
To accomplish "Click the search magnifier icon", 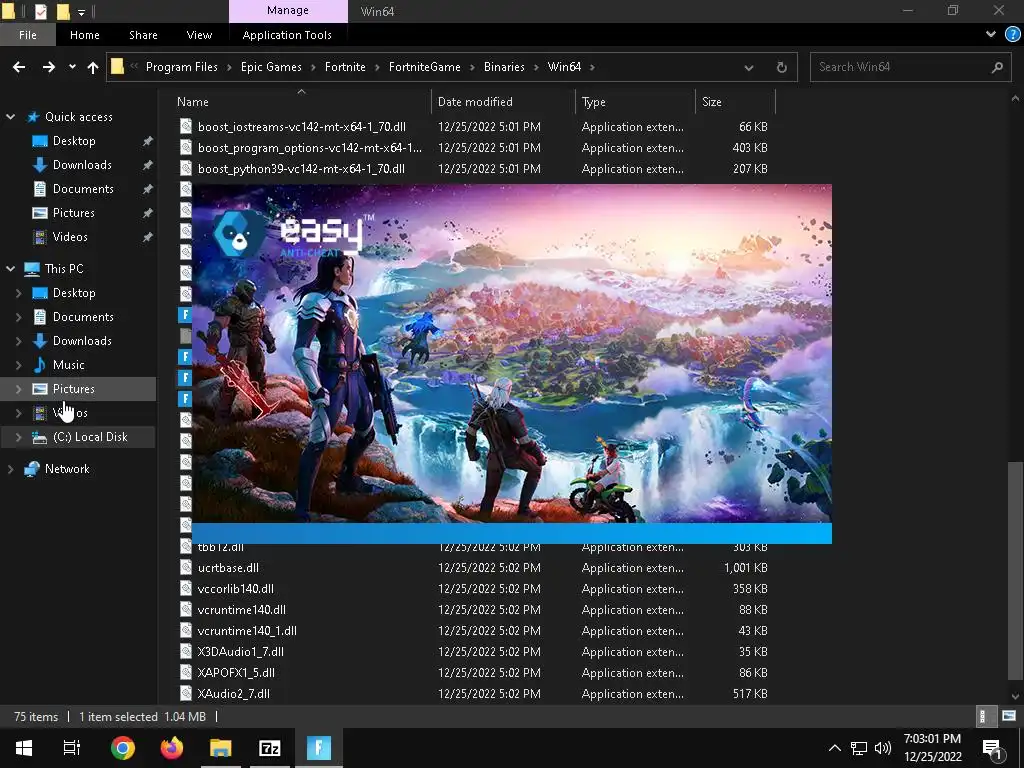I will coord(997,67).
